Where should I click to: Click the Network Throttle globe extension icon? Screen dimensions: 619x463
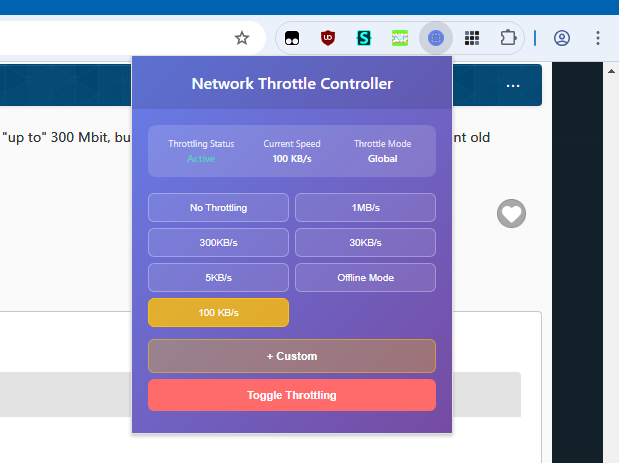click(436, 38)
